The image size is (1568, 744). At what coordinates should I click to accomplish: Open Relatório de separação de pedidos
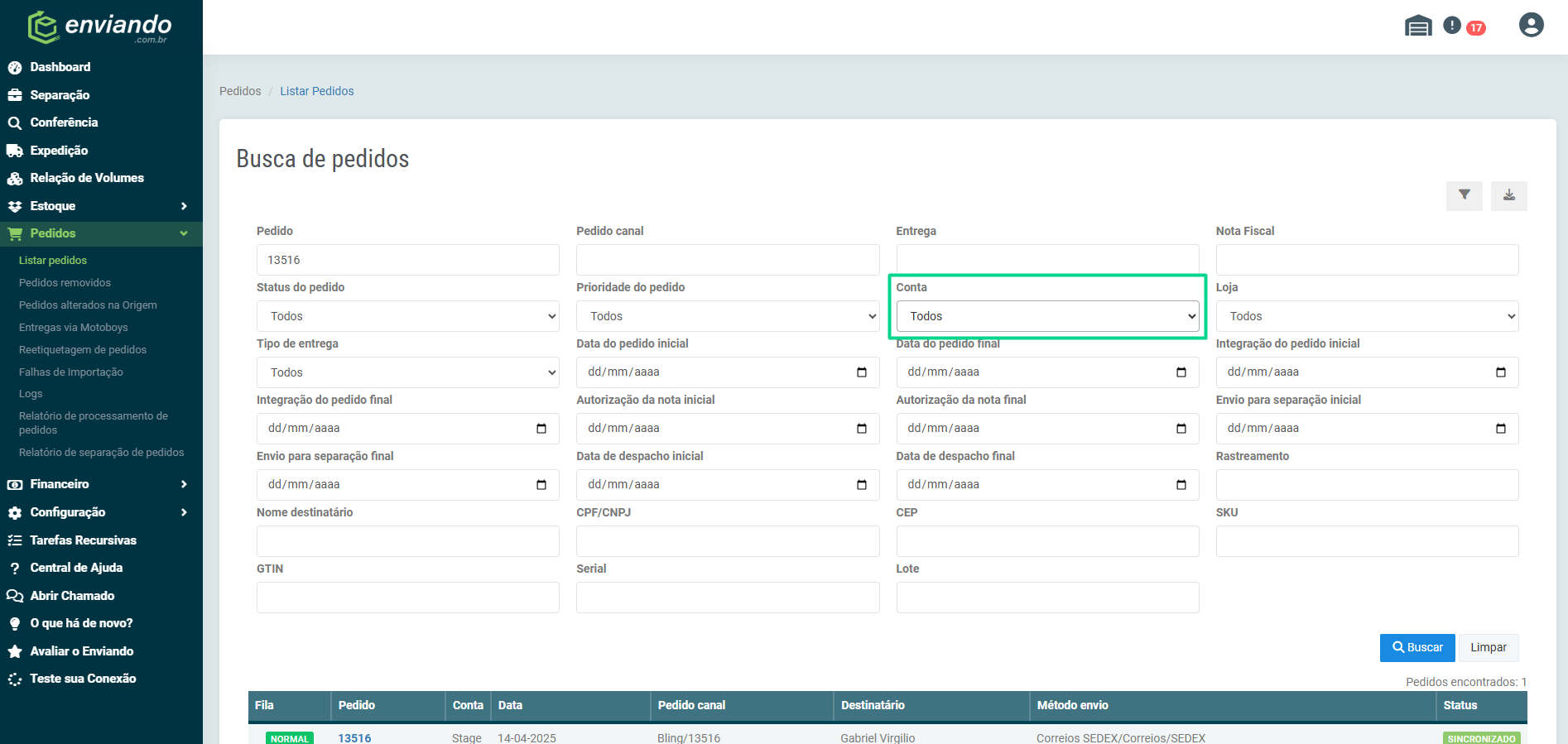(x=102, y=453)
